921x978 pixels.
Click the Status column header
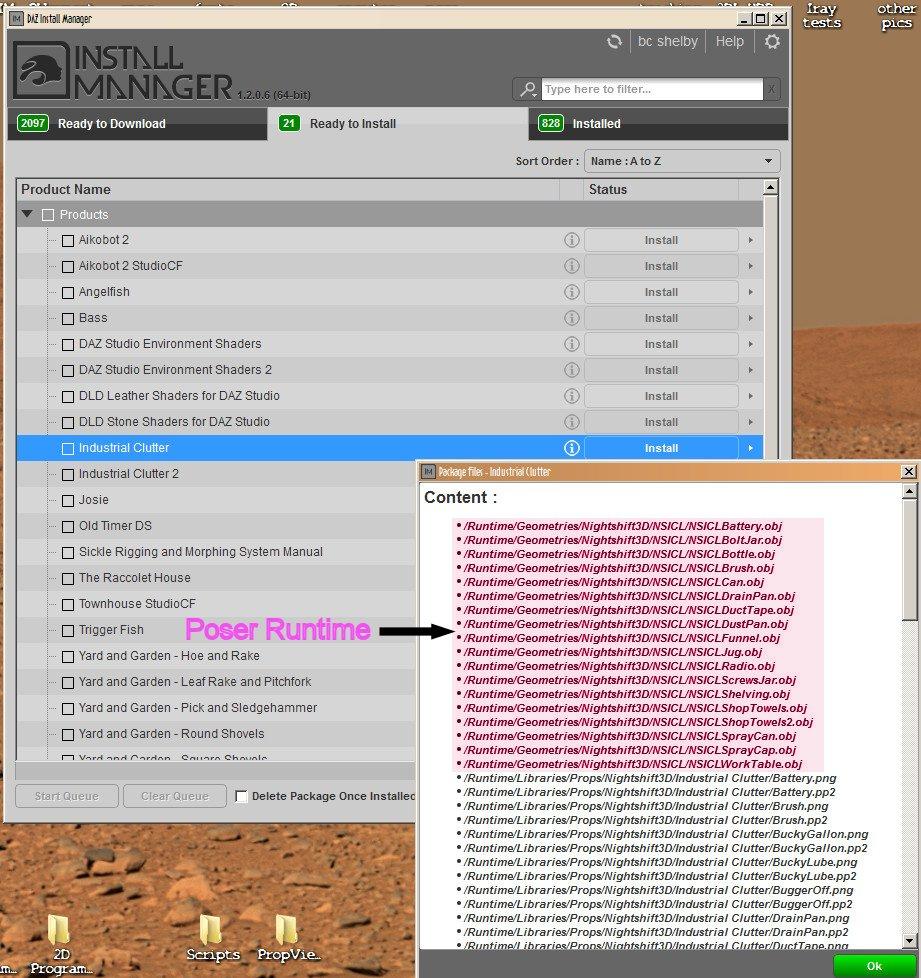point(661,190)
